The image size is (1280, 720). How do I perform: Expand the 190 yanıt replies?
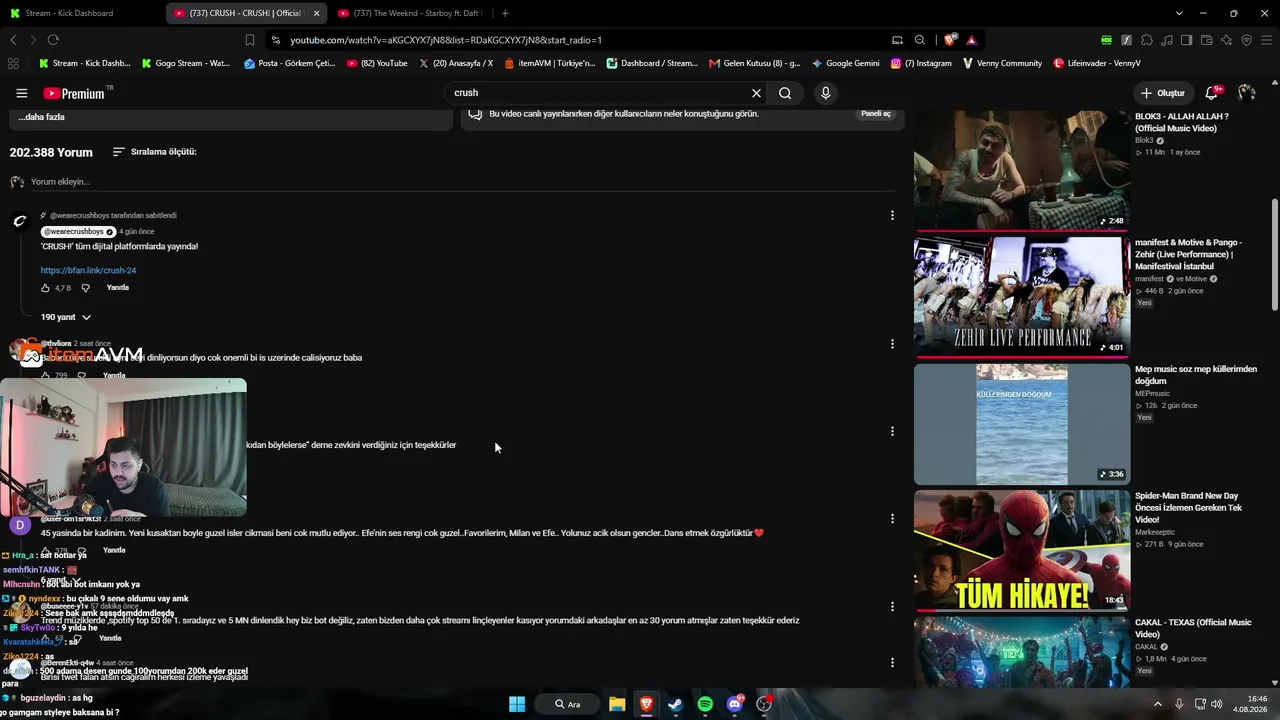coord(66,317)
